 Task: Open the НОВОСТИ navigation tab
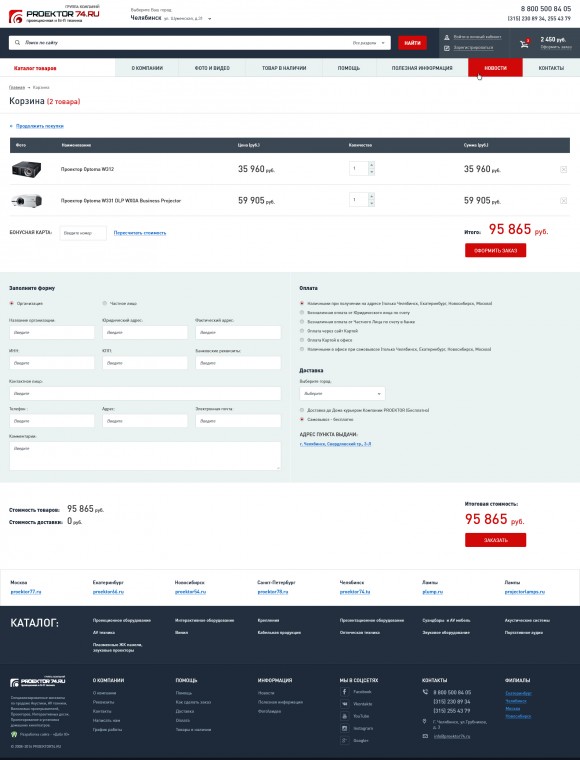click(495, 68)
